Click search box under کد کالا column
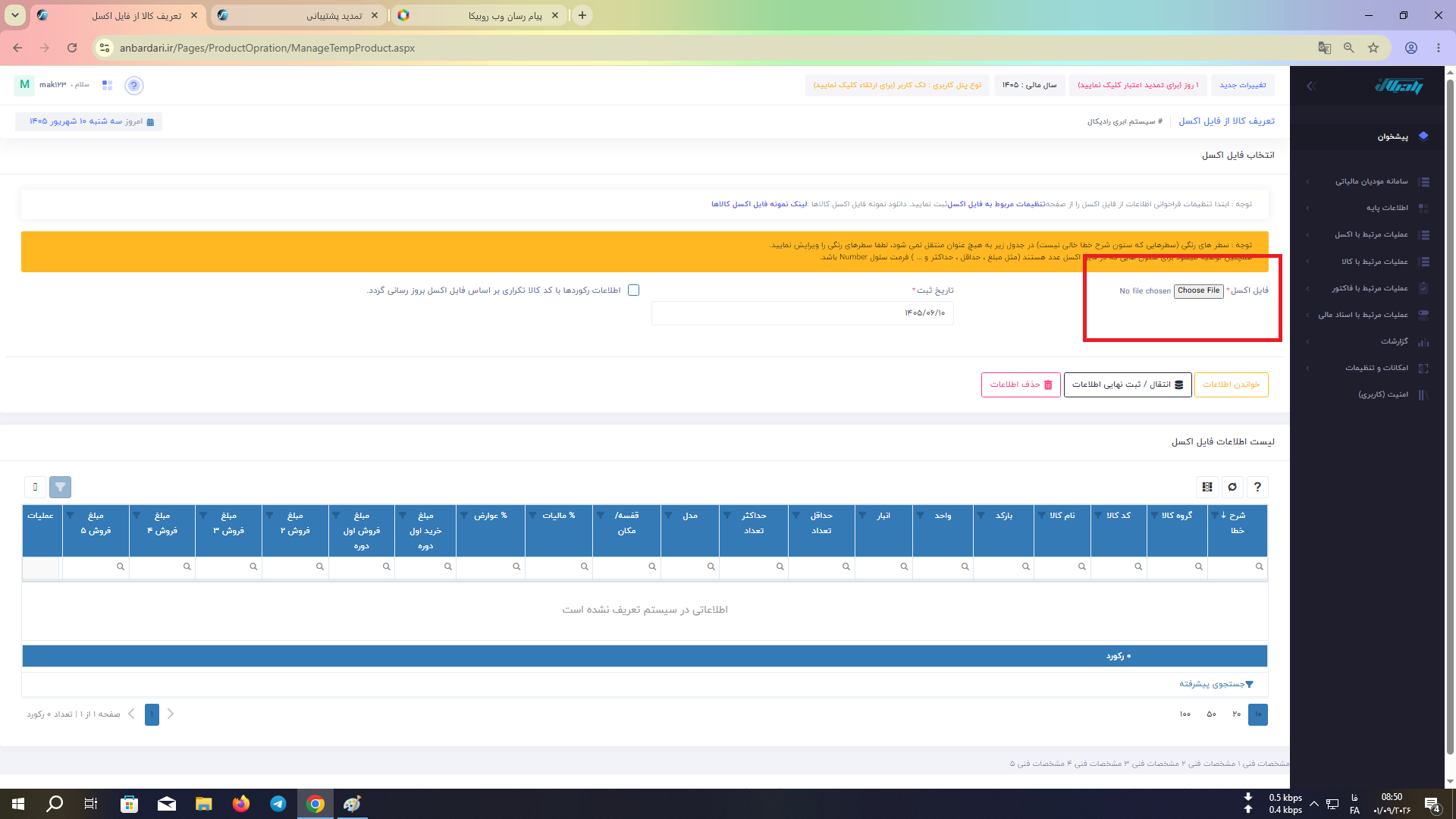1456x819 pixels. pos(1119,567)
